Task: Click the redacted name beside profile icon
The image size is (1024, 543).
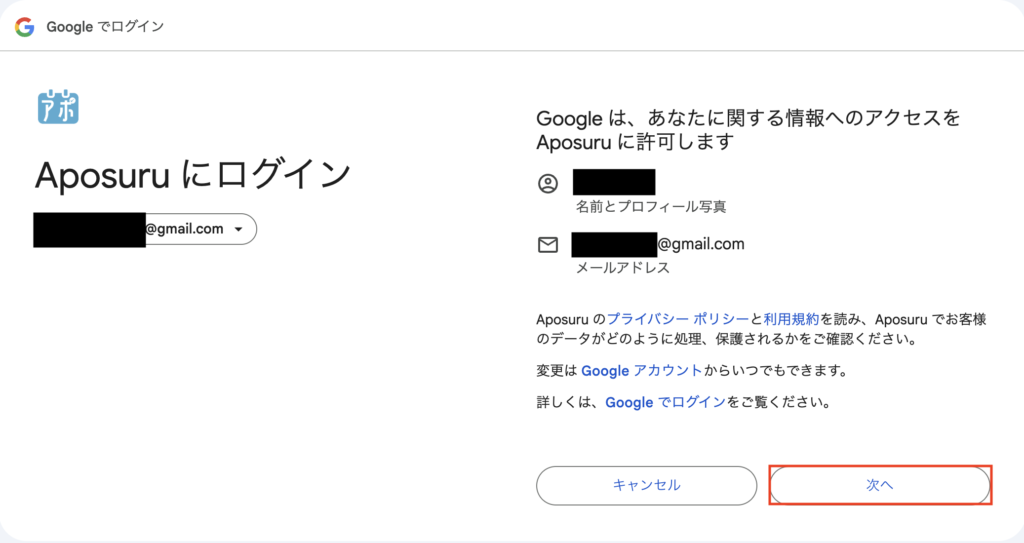Action: 613,182
